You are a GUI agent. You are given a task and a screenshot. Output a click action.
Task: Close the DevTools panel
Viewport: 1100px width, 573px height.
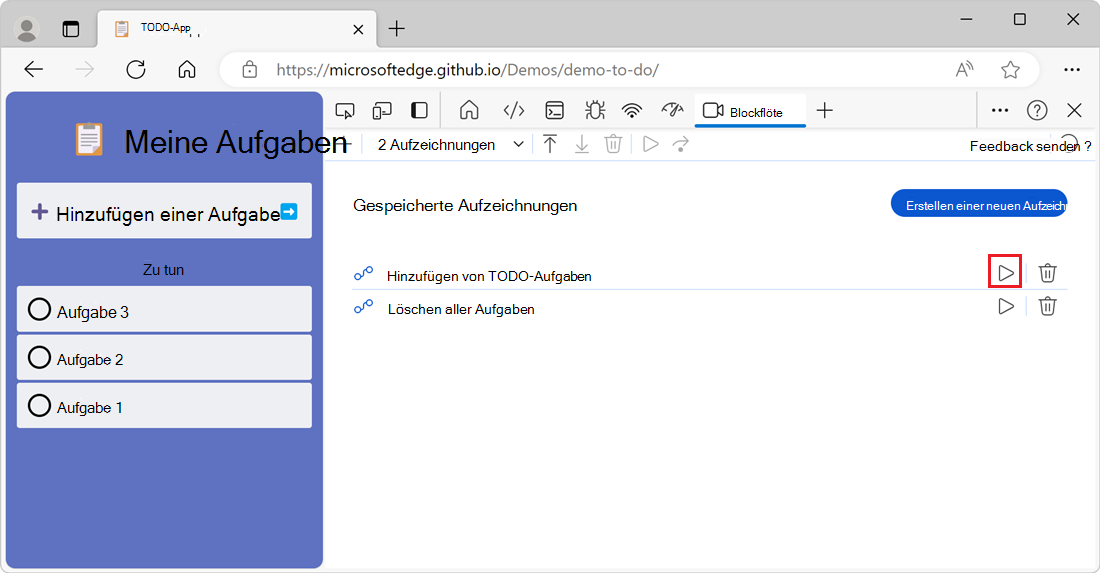(x=1074, y=110)
